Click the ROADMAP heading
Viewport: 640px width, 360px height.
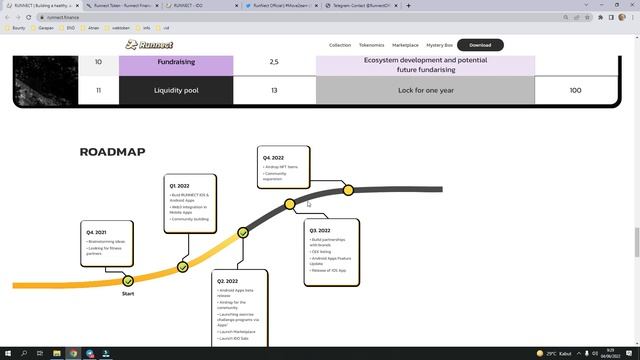(112, 152)
